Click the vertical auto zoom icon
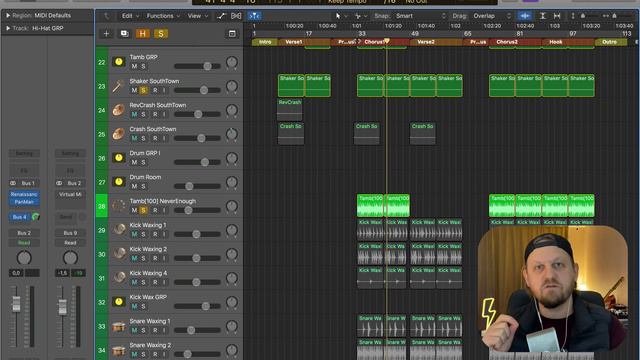Viewport: 640px width, 360px height. 542,16
